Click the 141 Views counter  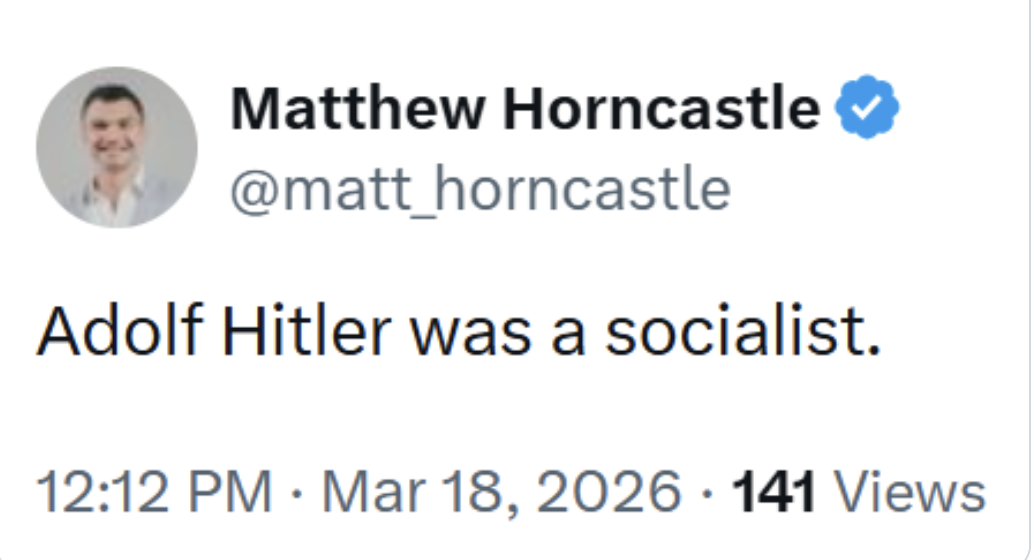point(859,493)
